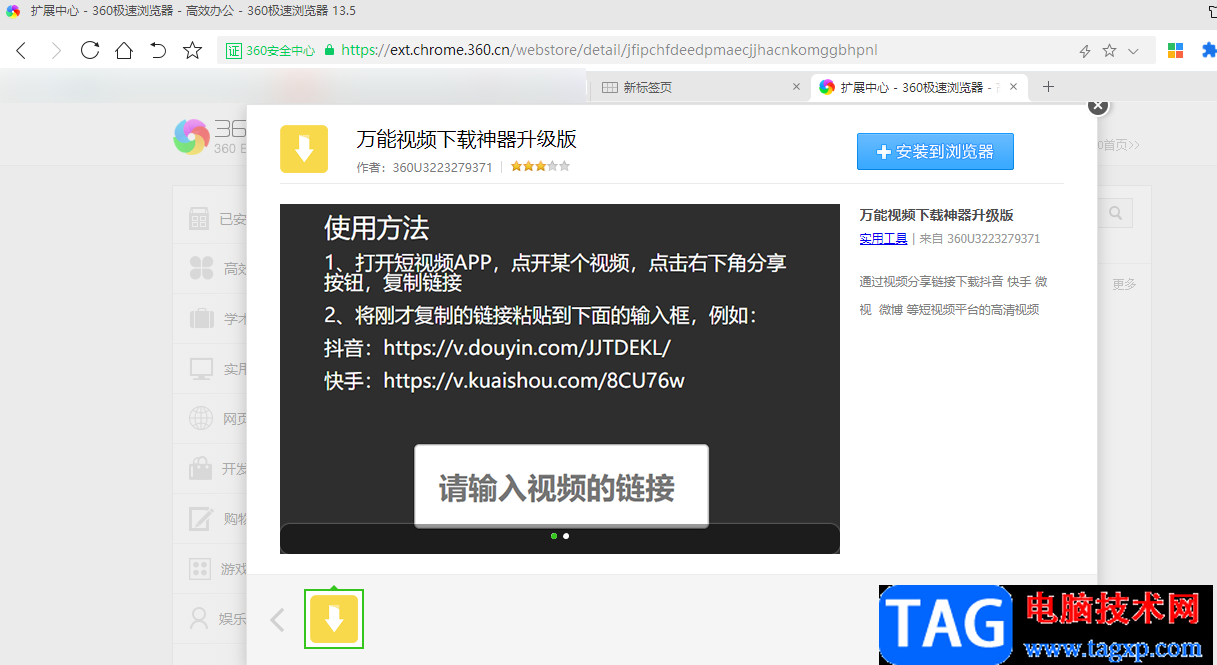Click the monitor sidebar icon
The width and height of the screenshot is (1217, 665).
point(201,369)
